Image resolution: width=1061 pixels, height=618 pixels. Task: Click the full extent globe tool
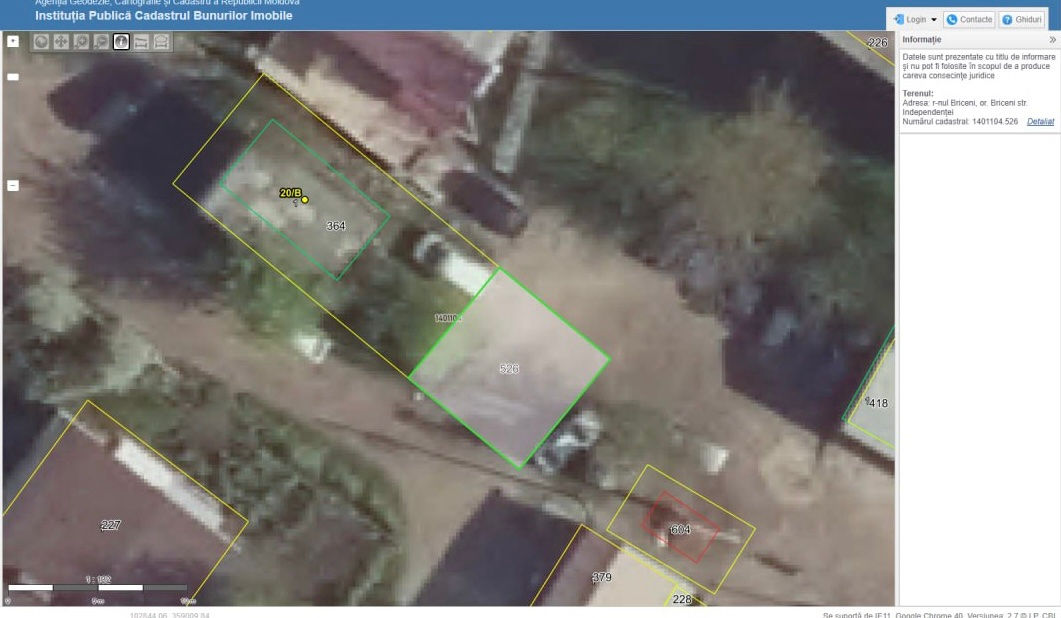pyautogui.click(x=41, y=42)
